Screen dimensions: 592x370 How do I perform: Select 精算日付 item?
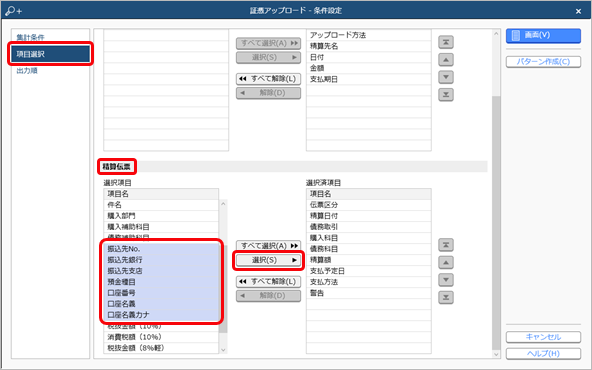pos(368,216)
